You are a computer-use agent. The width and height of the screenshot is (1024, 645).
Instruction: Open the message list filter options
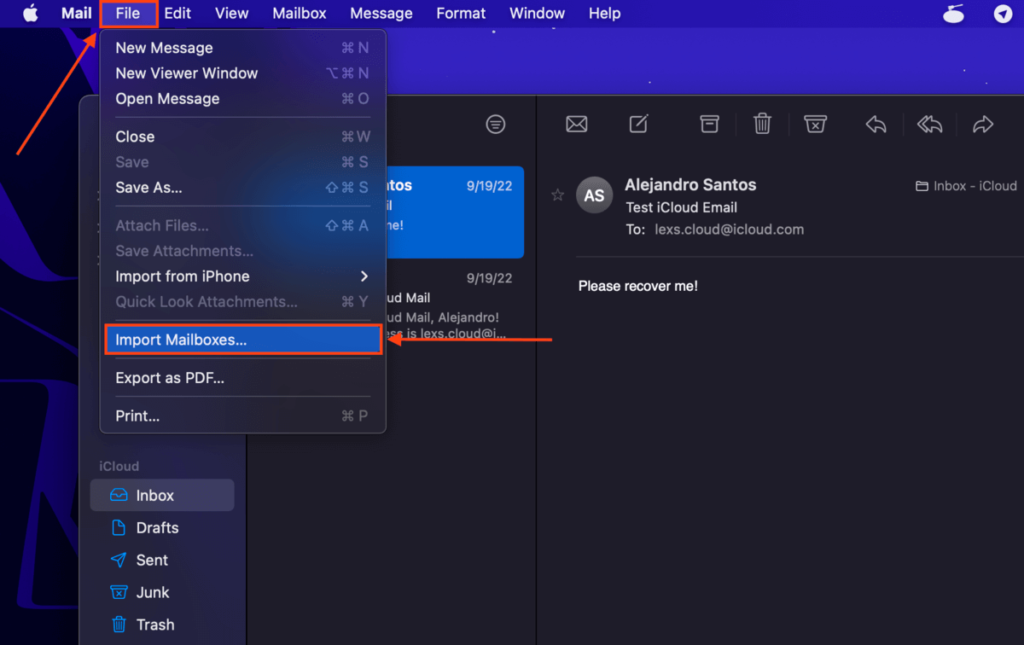[x=495, y=124]
